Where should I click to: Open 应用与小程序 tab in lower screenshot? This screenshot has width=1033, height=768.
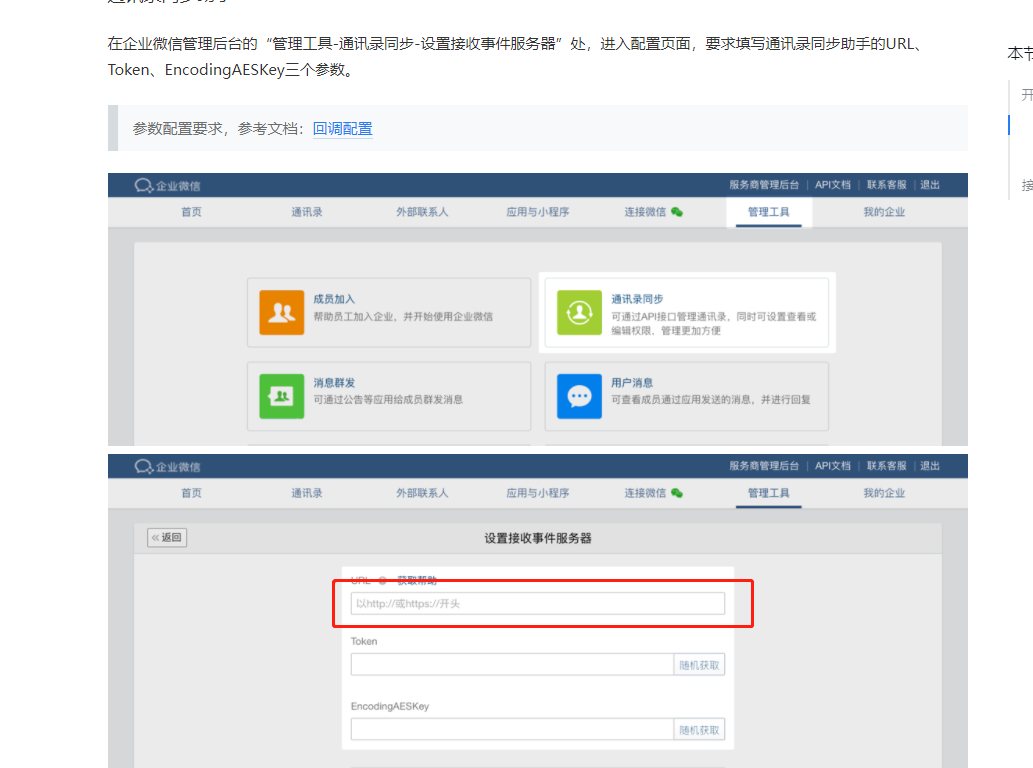point(538,493)
